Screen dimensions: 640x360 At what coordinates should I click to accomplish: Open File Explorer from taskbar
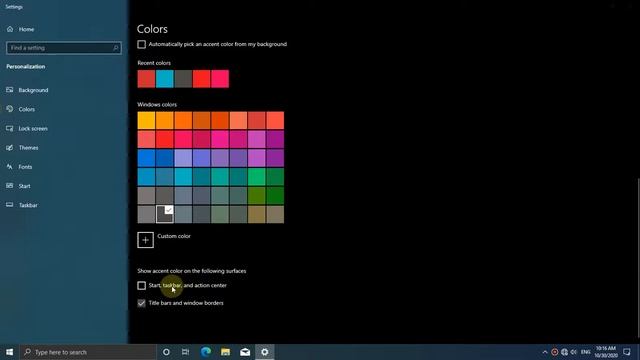(225, 352)
